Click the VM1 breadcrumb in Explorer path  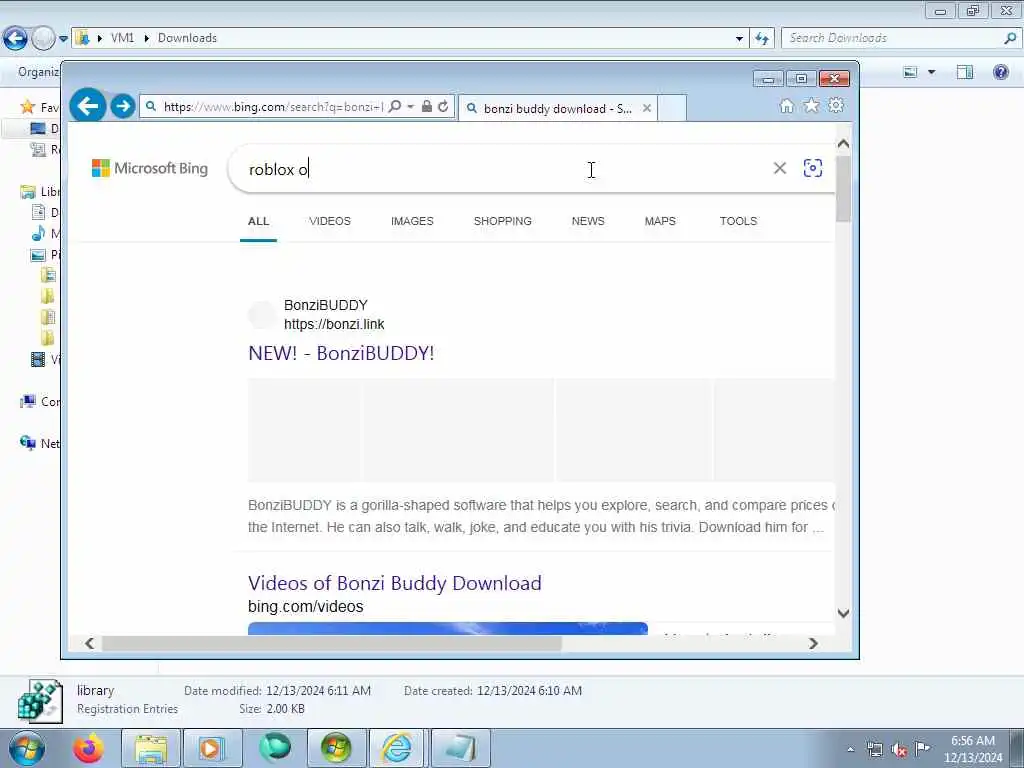(122, 38)
